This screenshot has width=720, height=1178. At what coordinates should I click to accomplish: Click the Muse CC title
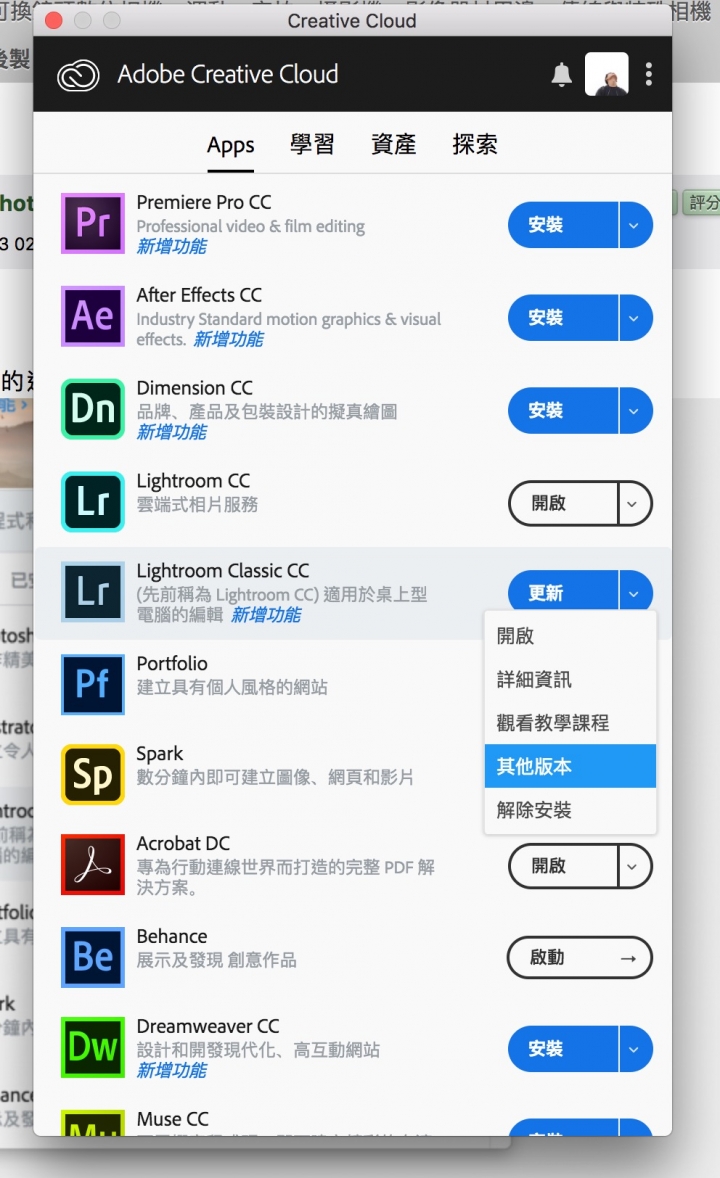(173, 1119)
